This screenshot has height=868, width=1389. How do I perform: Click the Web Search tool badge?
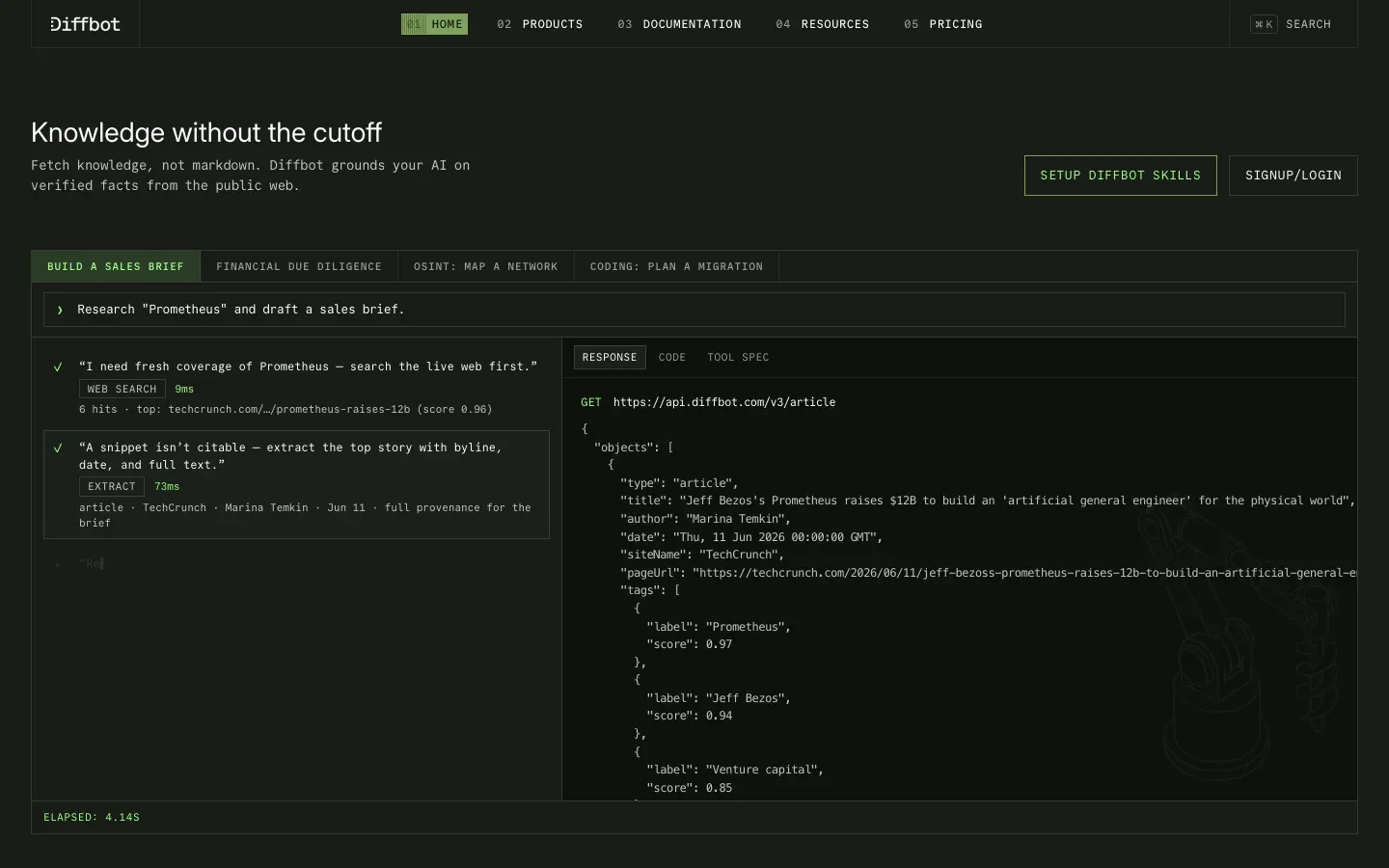pos(122,389)
